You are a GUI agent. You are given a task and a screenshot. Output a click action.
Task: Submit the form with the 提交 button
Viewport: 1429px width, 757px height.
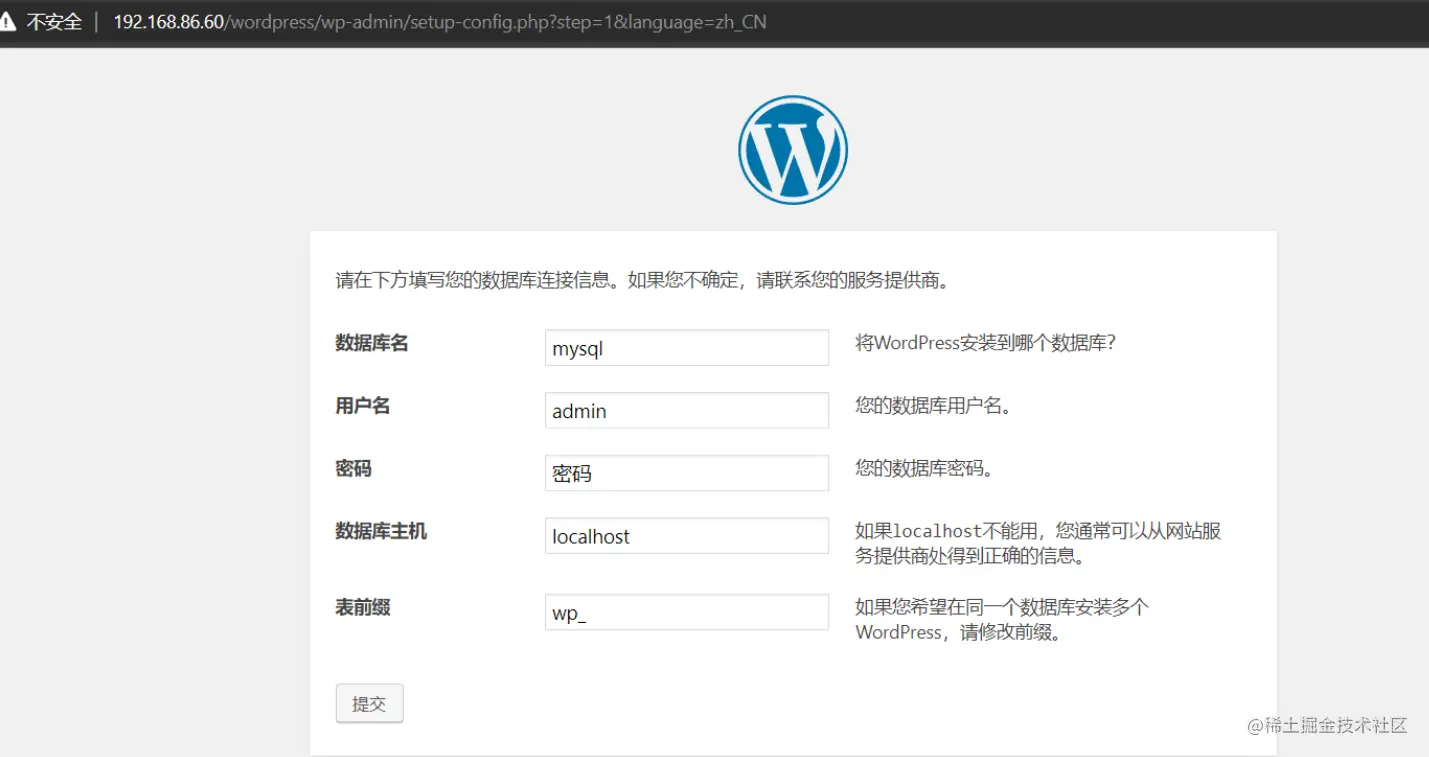click(x=369, y=703)
